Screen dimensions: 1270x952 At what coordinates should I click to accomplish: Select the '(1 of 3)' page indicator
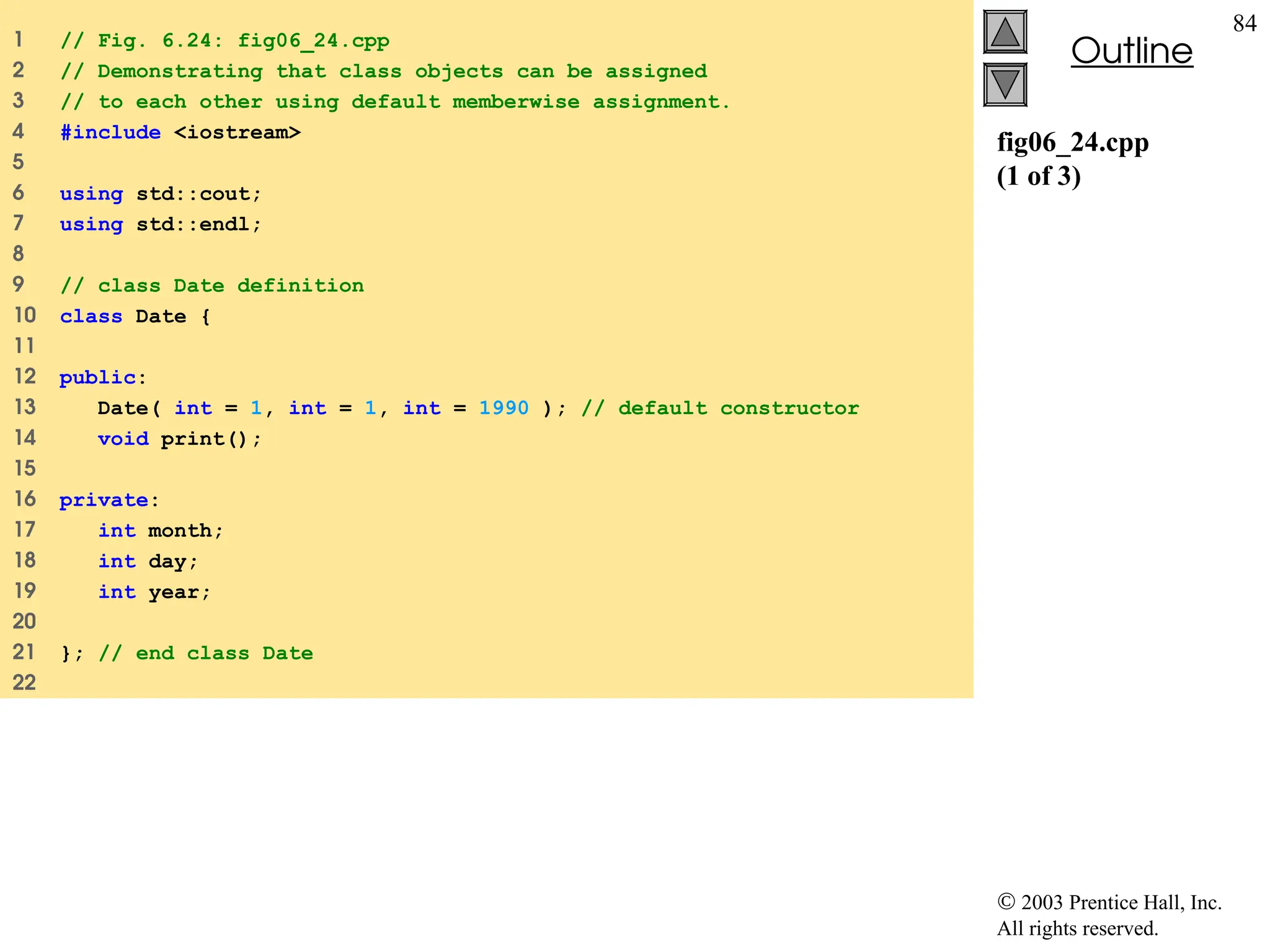click(1039, 177)
